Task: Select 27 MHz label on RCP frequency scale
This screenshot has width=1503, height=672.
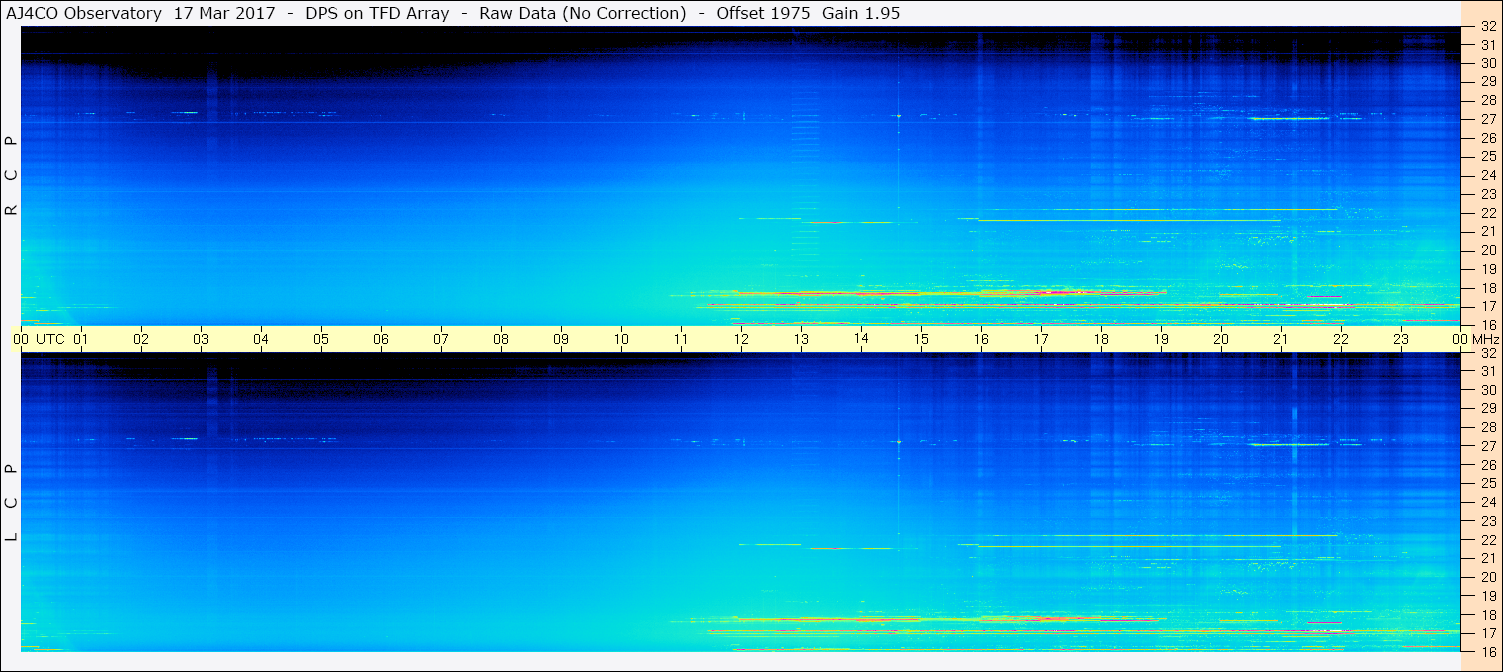Action: (x=1487, y=119)
